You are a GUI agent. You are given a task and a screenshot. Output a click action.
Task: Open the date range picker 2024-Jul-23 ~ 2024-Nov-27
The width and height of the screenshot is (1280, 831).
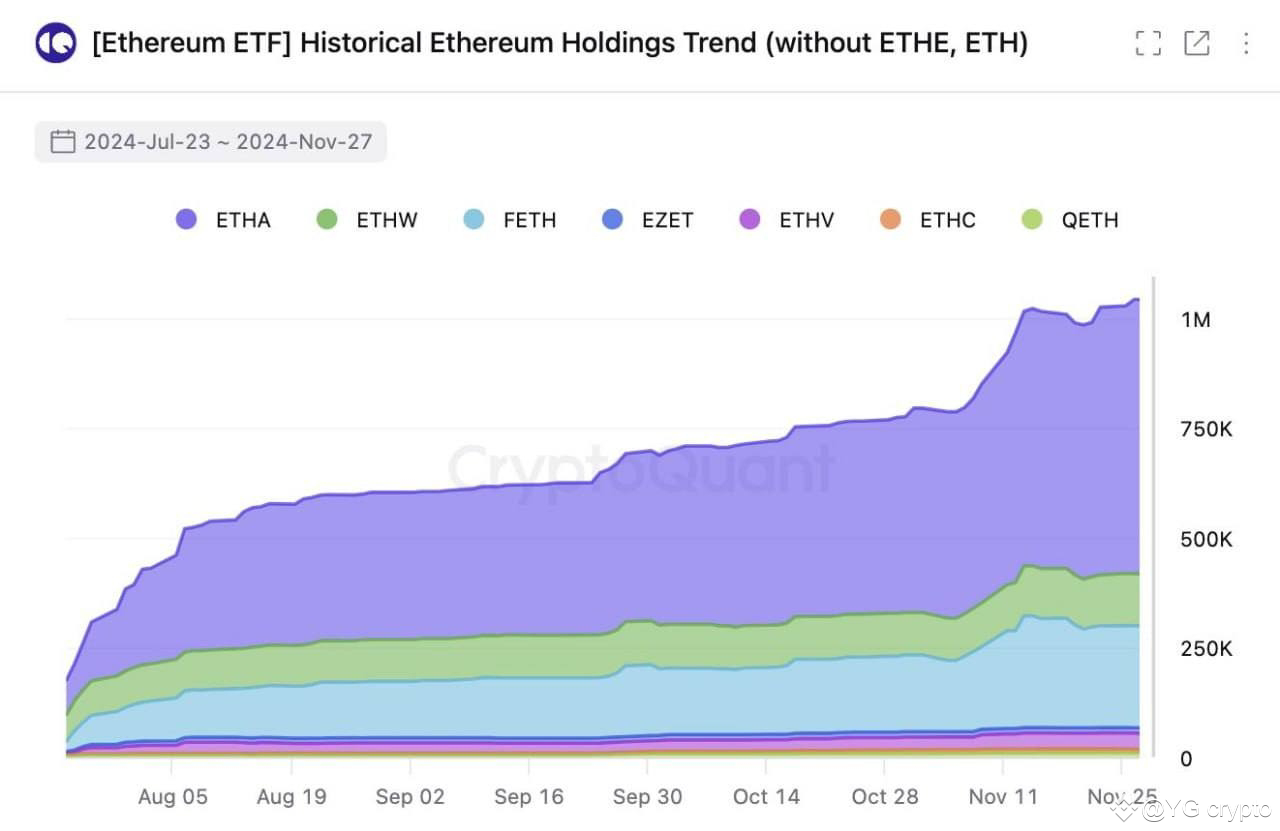[x=210, y=141]
